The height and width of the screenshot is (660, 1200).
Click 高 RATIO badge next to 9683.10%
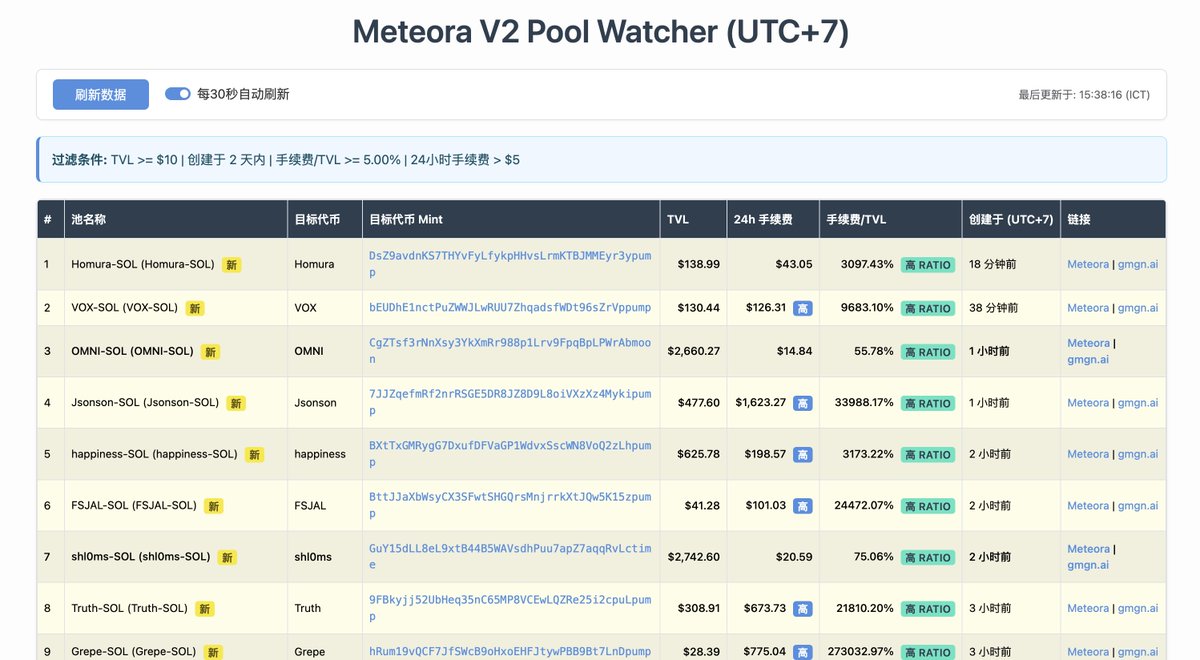click(928, 308)
